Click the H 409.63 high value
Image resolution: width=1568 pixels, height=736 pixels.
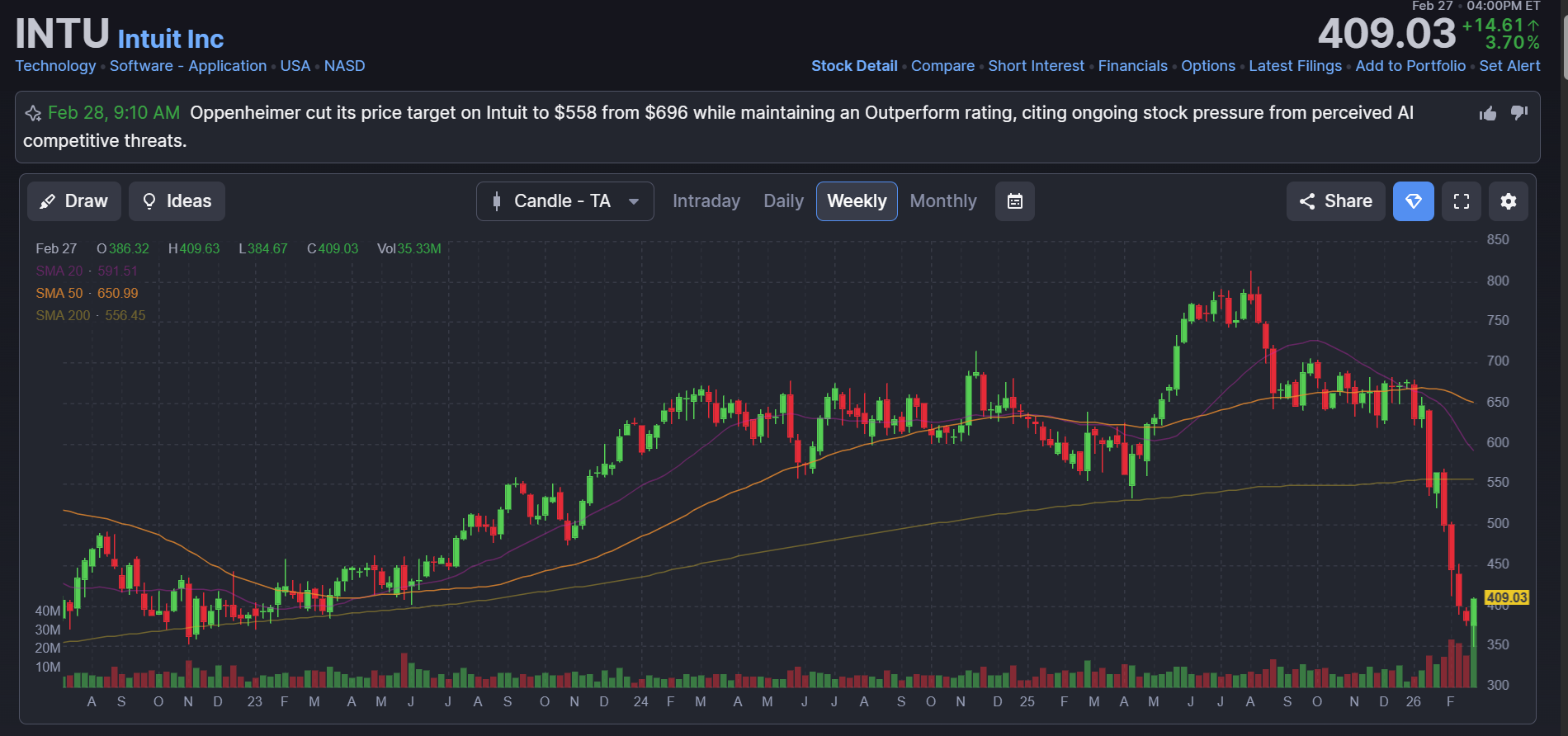pos(194,248)
